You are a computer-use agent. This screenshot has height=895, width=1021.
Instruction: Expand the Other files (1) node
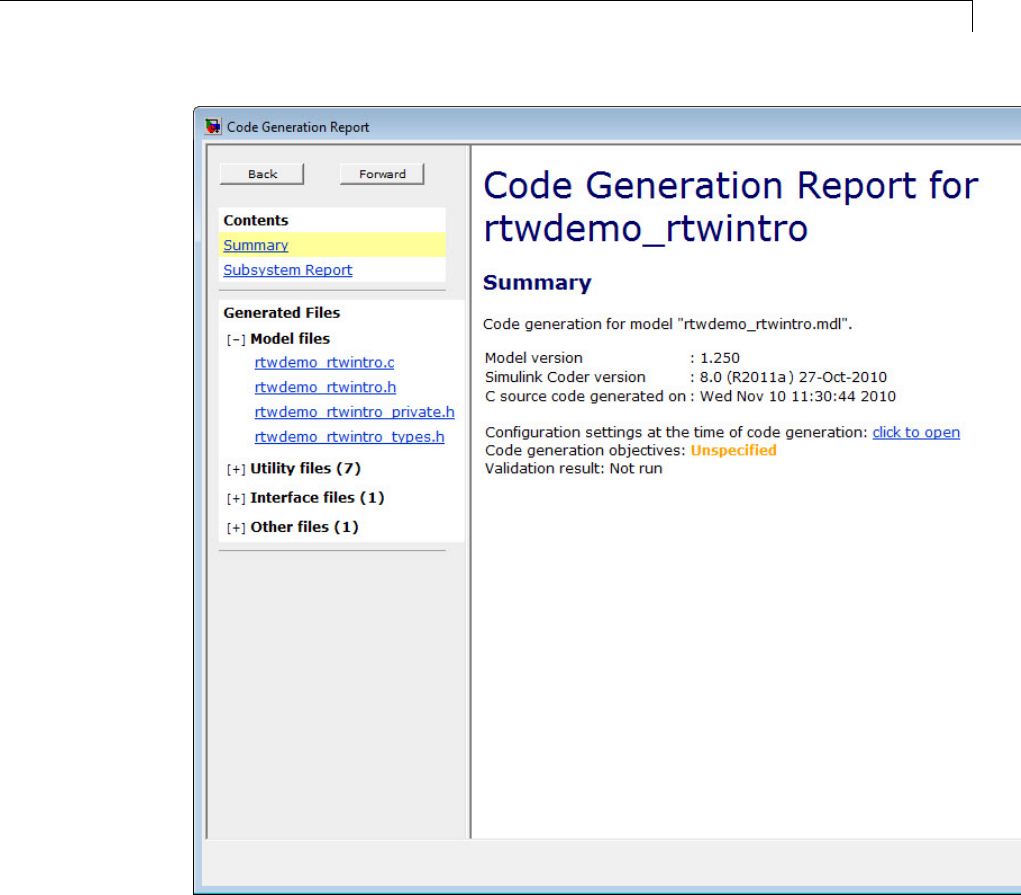pyautogui.click(x=236, y=527)
